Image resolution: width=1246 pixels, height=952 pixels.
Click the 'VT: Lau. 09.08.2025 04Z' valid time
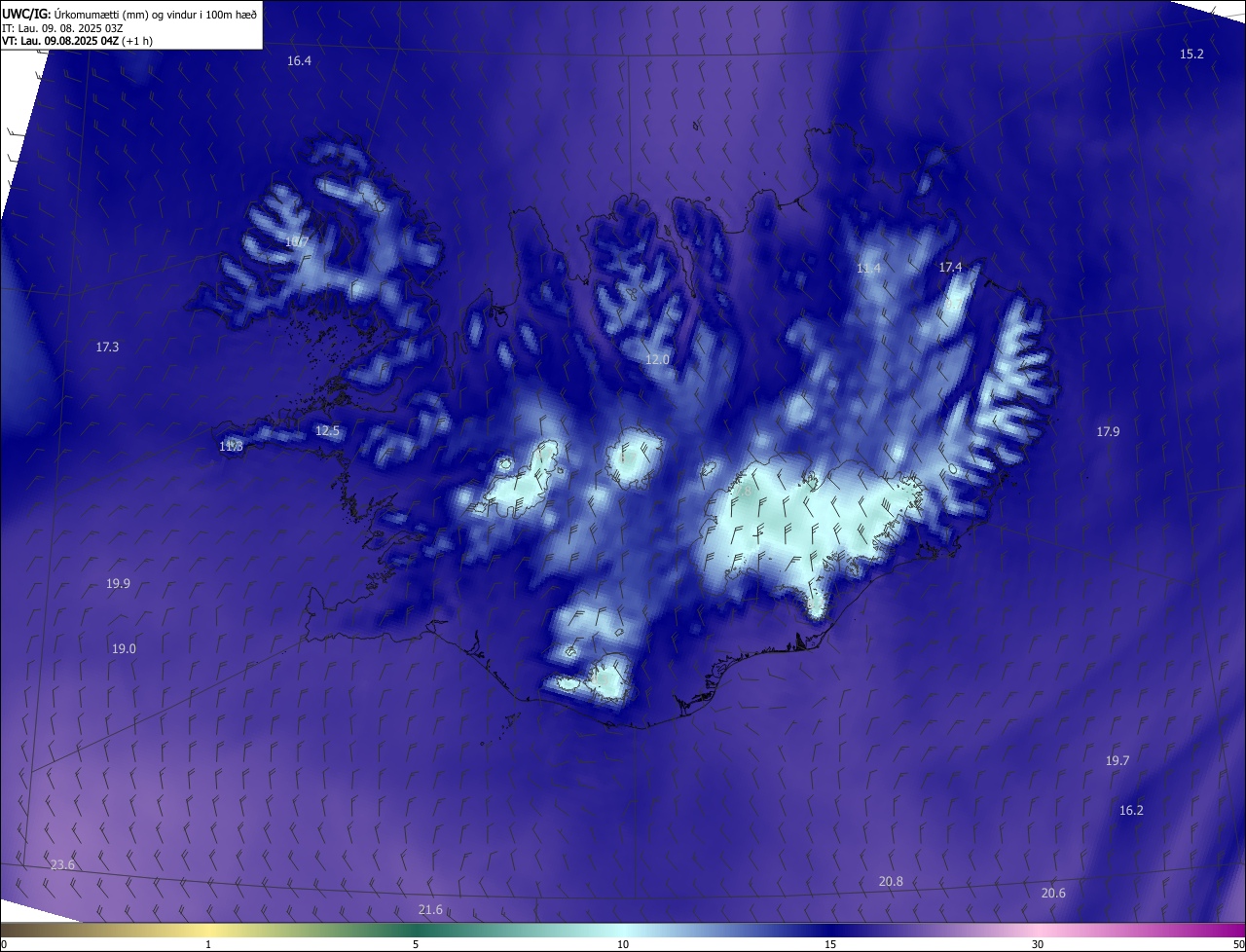pos(58,41)
